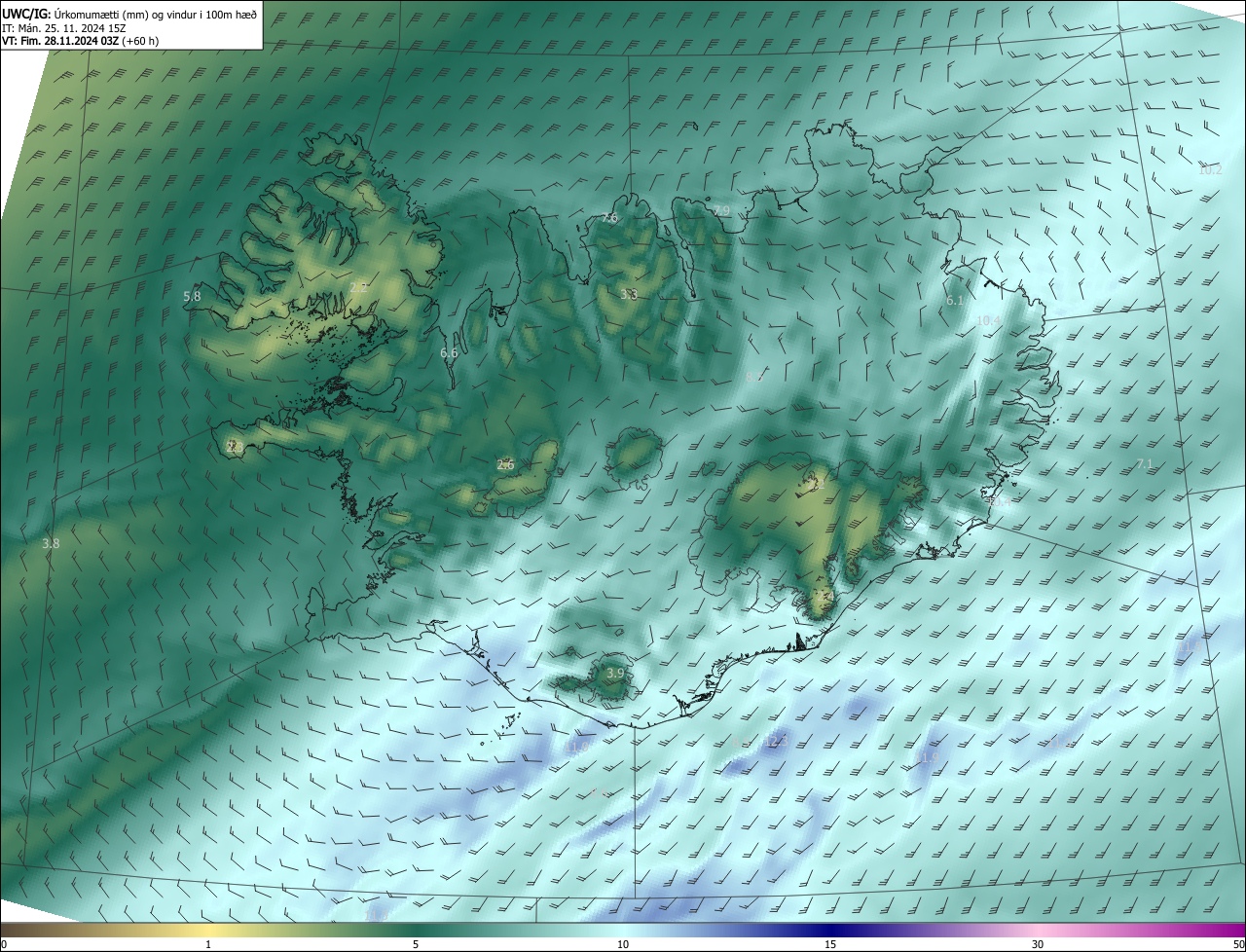
Task: Choose the 6.1 value label in east Iceland
Action: (954, 302)
